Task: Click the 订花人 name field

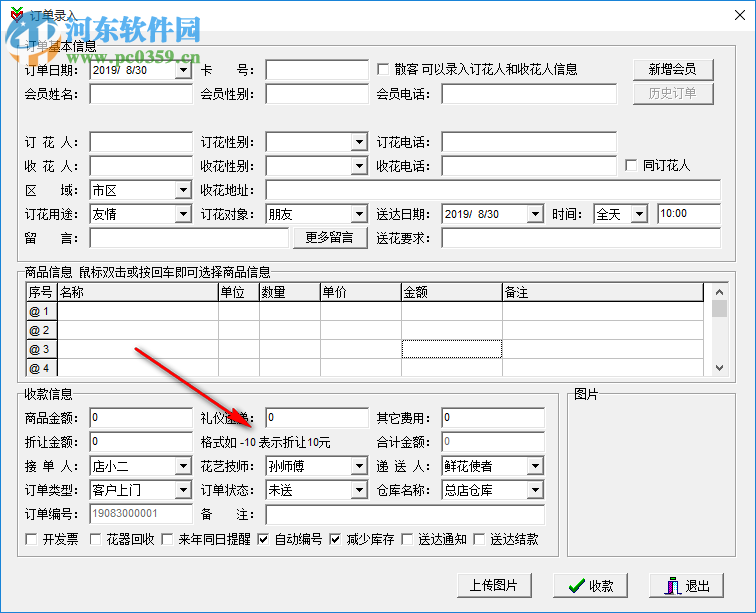Action: 141,142
